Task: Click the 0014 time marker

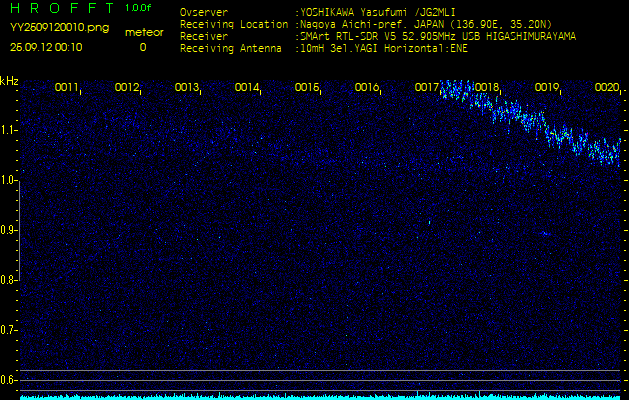Action: 247,88
